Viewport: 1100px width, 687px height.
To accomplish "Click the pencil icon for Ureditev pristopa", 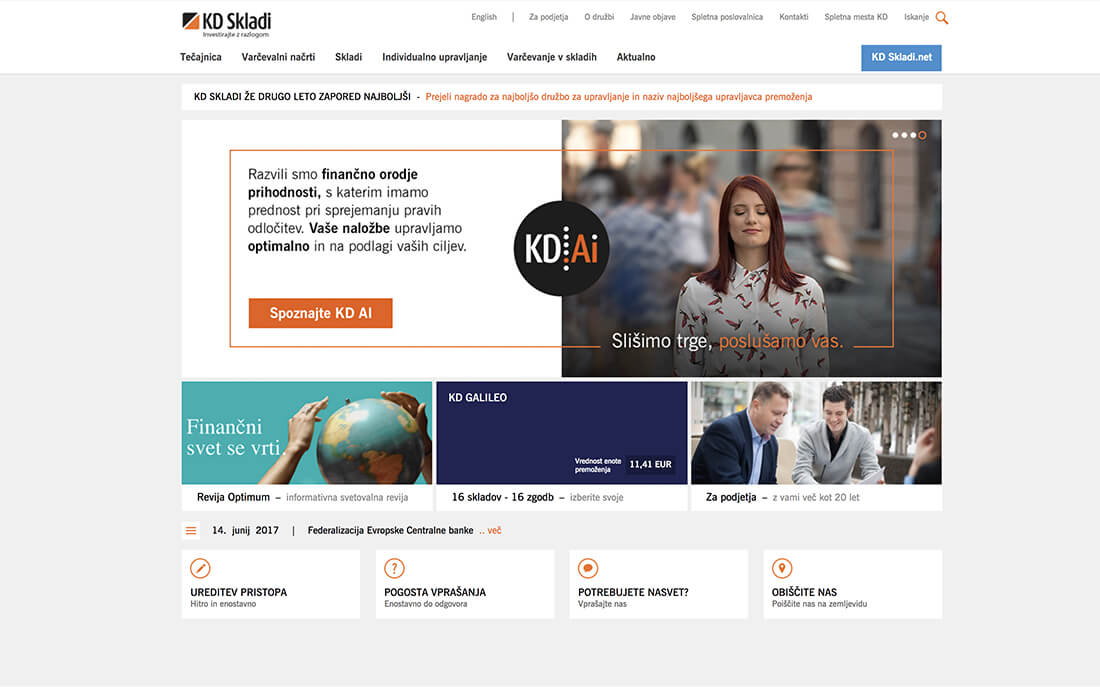I will [200, 568].
